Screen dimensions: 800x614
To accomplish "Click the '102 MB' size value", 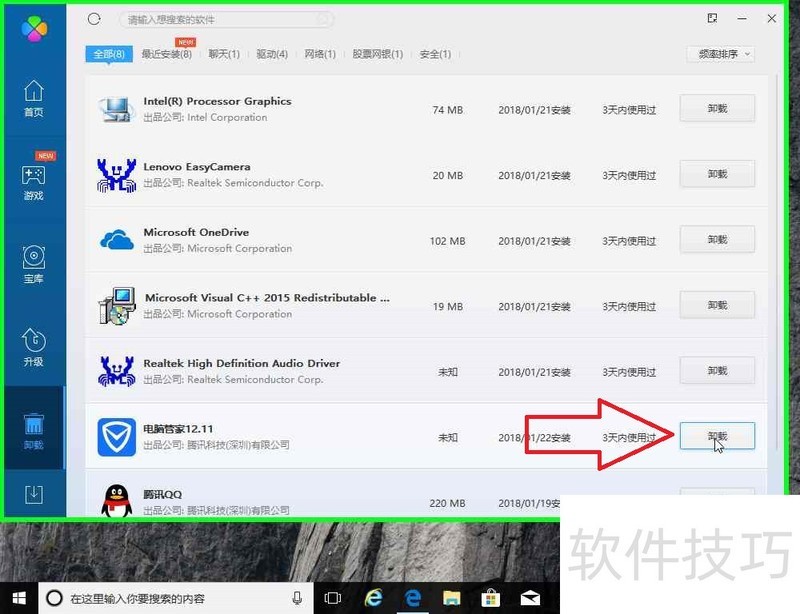I will pos(447,241).
